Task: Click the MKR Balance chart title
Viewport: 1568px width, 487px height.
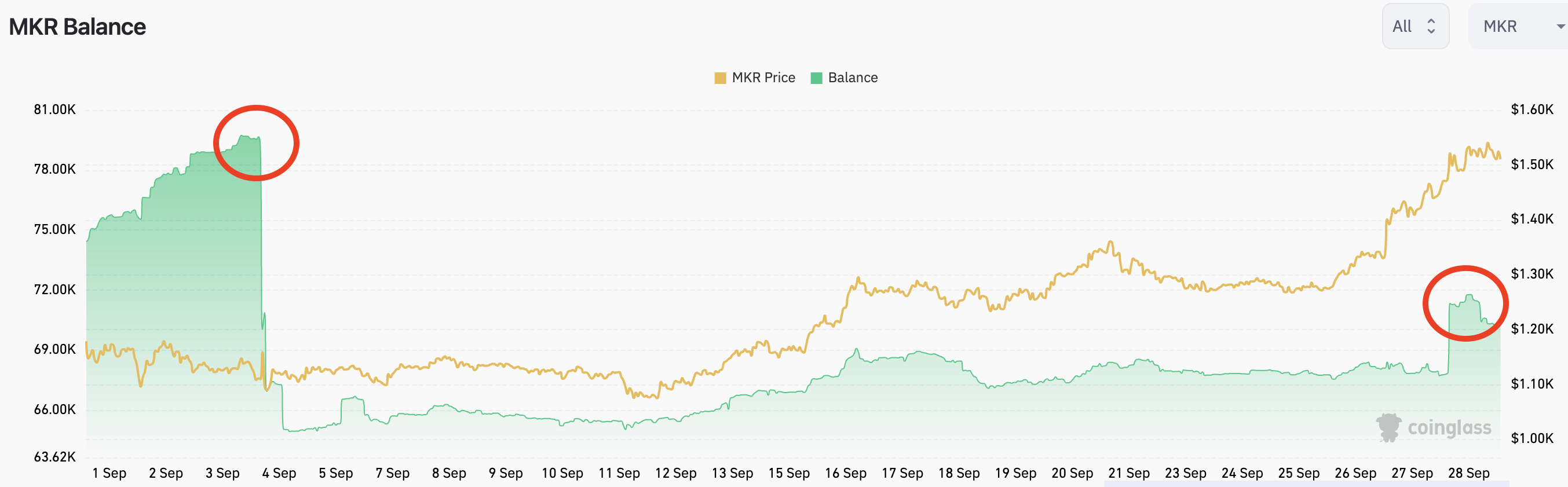Action: 77,27
